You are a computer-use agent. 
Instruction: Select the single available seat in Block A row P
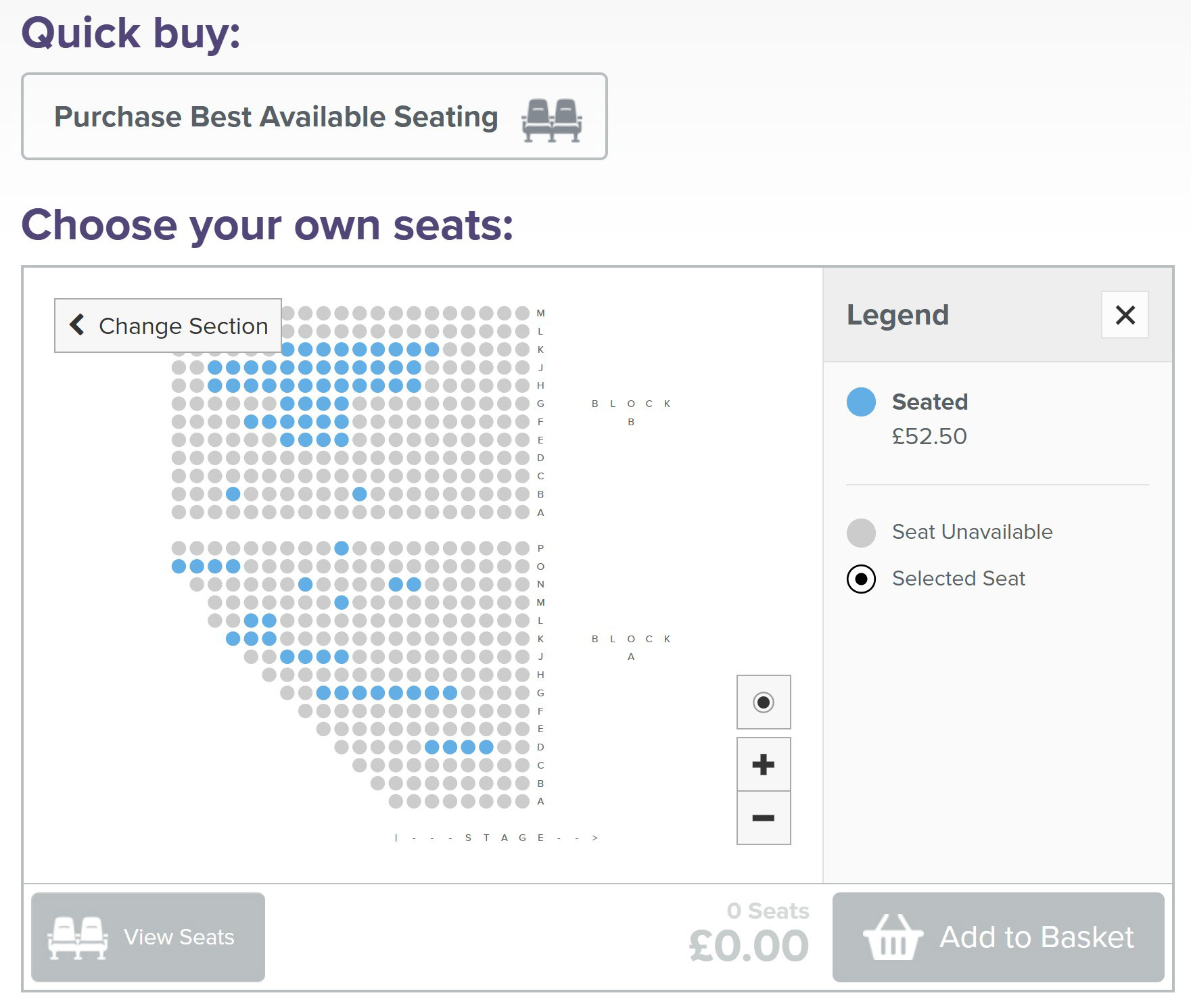pos(342,548)
